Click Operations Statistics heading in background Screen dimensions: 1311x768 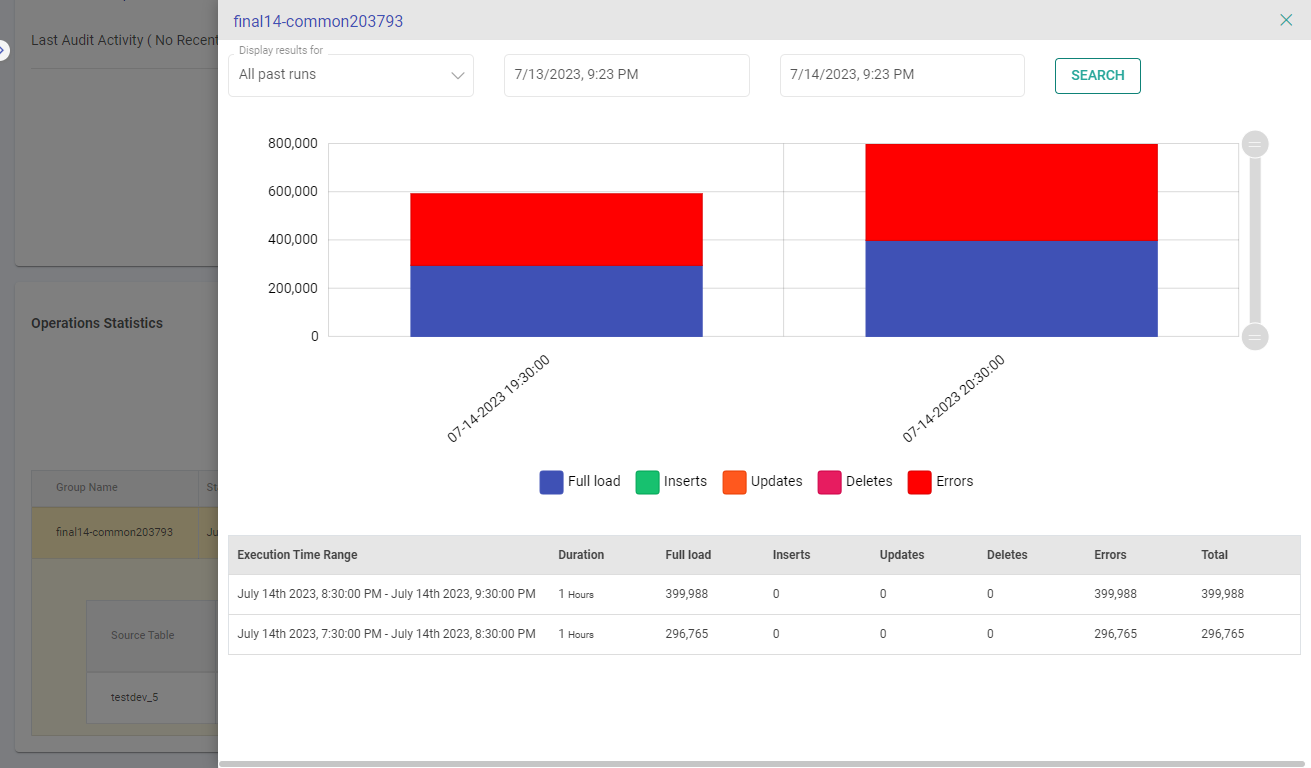(x=97, y=323)
